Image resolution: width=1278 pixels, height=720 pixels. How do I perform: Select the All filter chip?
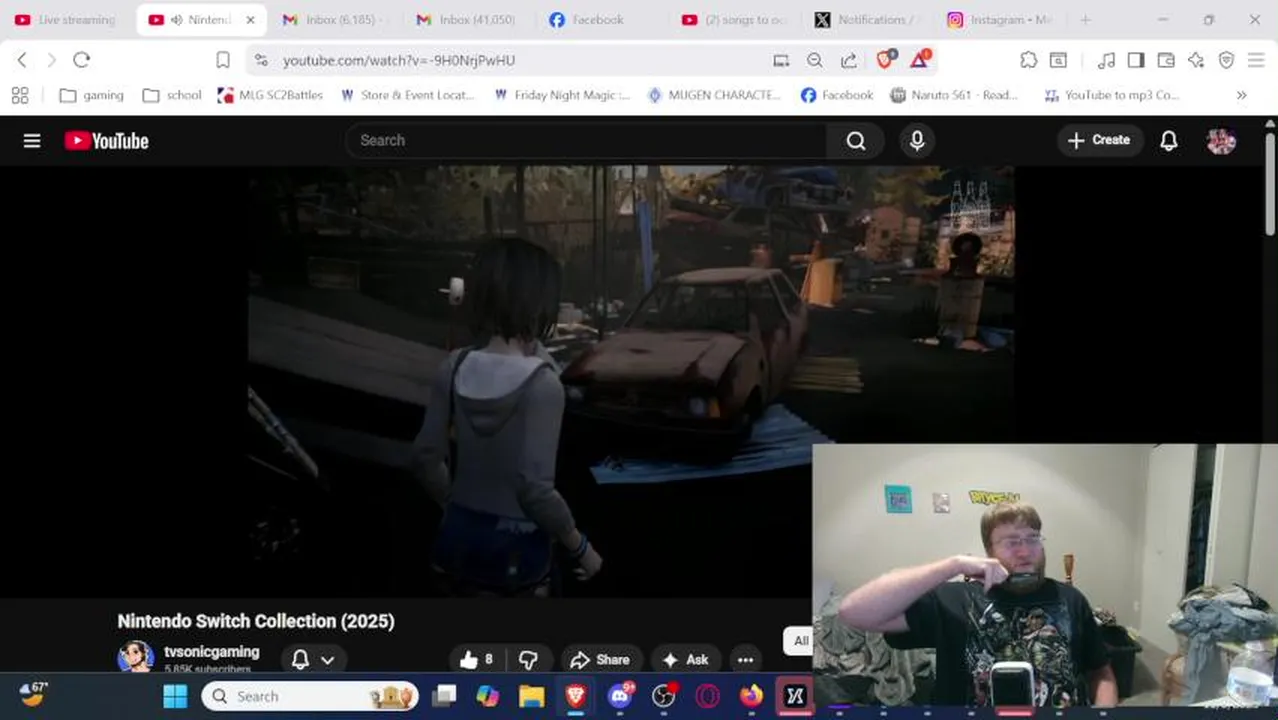(799, 641)
